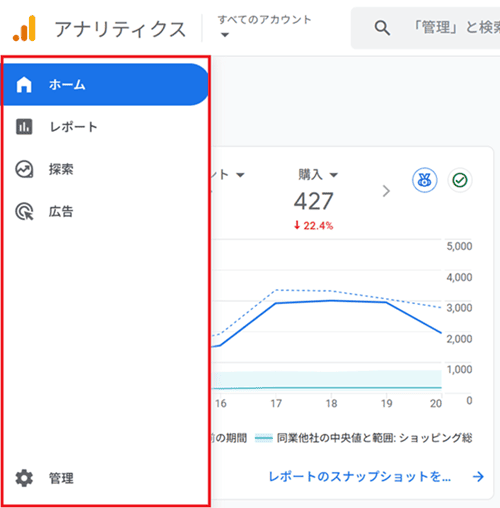Click the 広告 advertising cursor icon
The height and width of the screenshot is (508, 500).
pyautogui.click(x=24, y=211)
